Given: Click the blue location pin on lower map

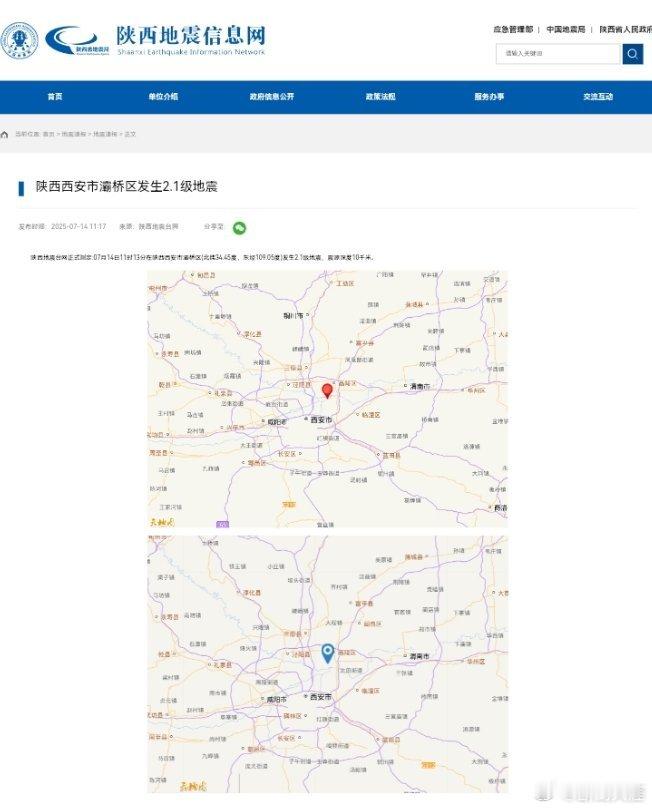Looking at the screenshot, I should (x=328, y=654).
